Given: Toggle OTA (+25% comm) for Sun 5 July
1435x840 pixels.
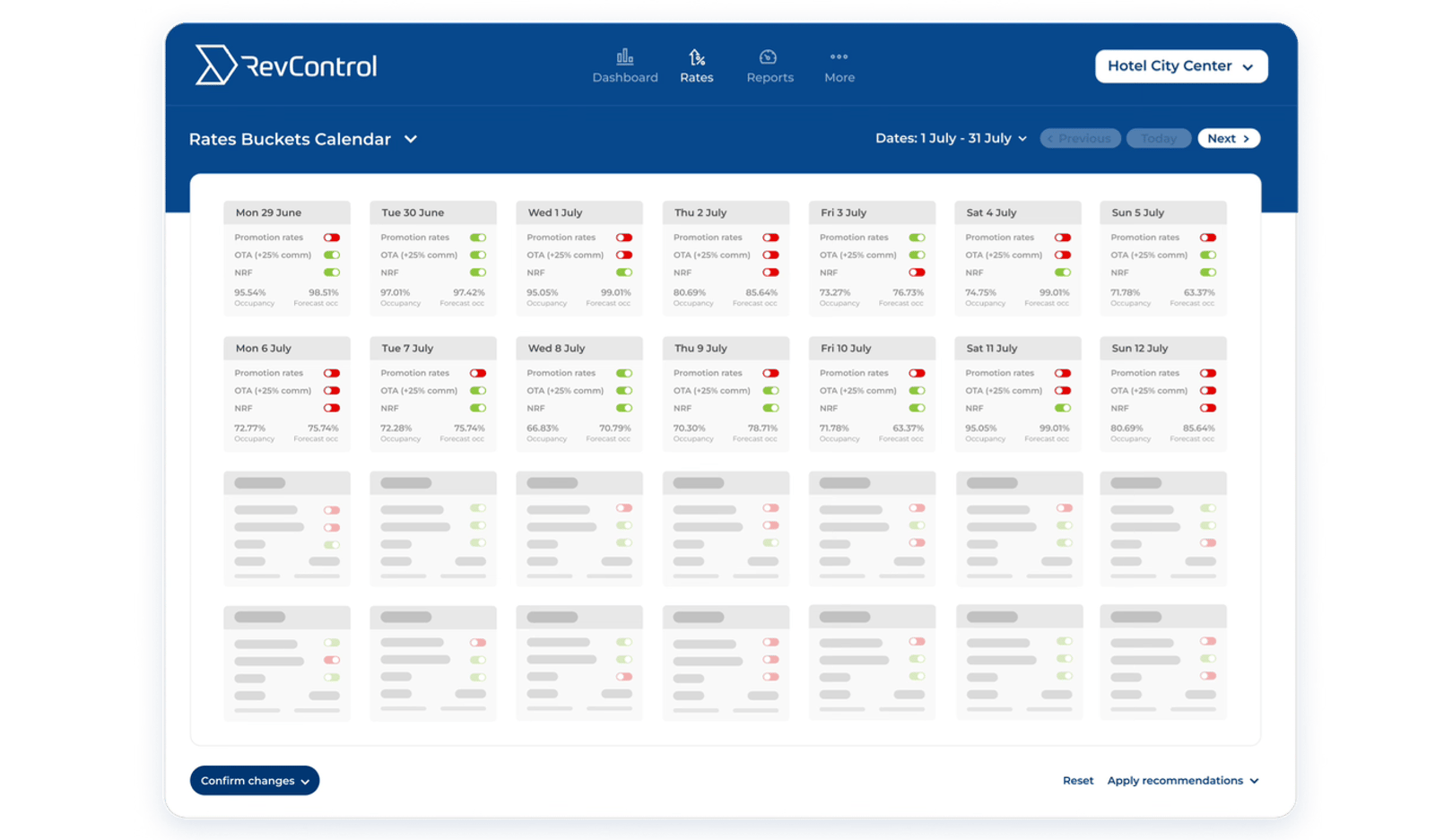Looking at the screenshot, I should tap(1208, 255).
